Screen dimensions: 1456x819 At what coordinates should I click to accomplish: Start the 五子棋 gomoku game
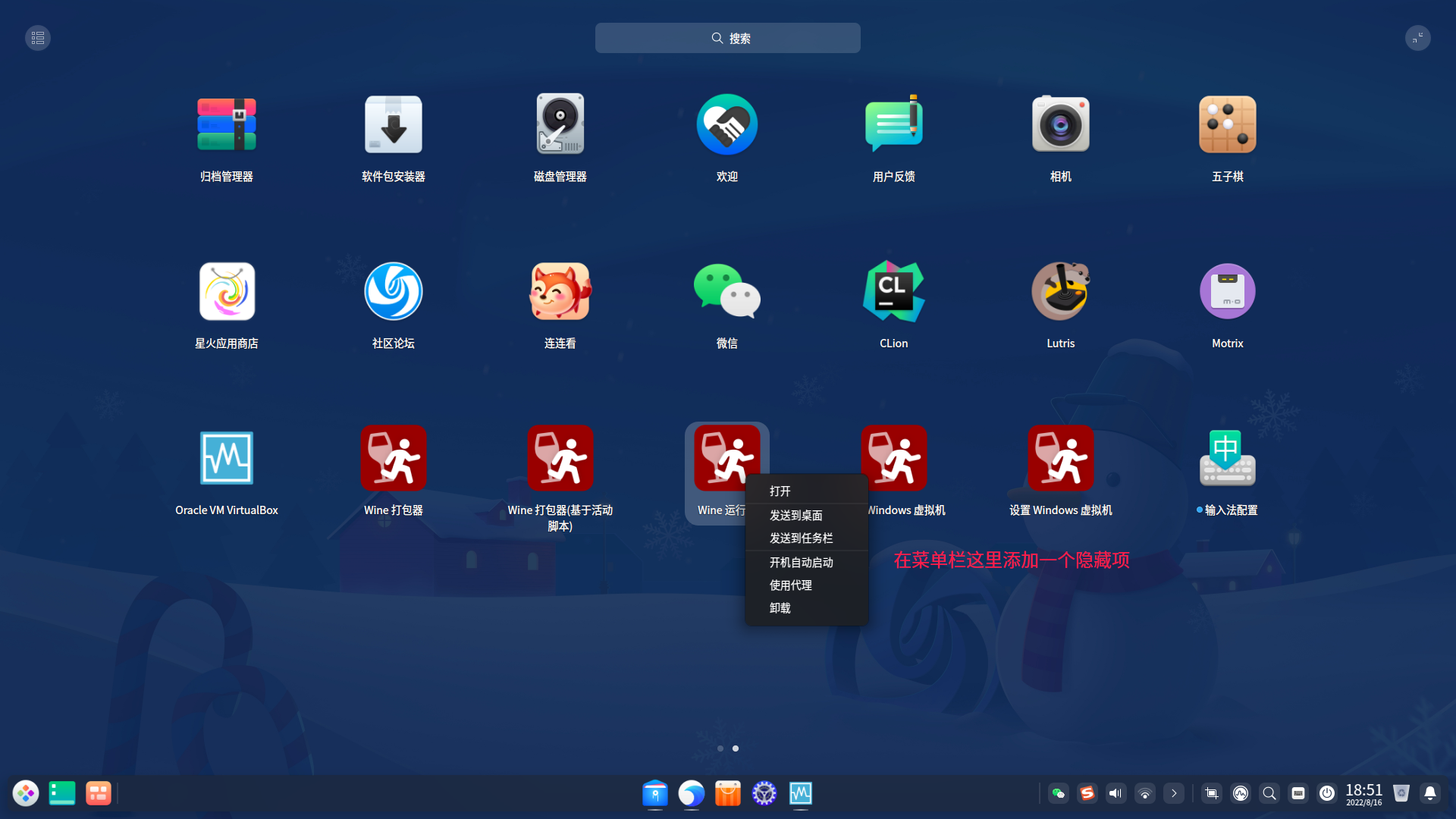pyautogui.click(x=1227, y=124)
